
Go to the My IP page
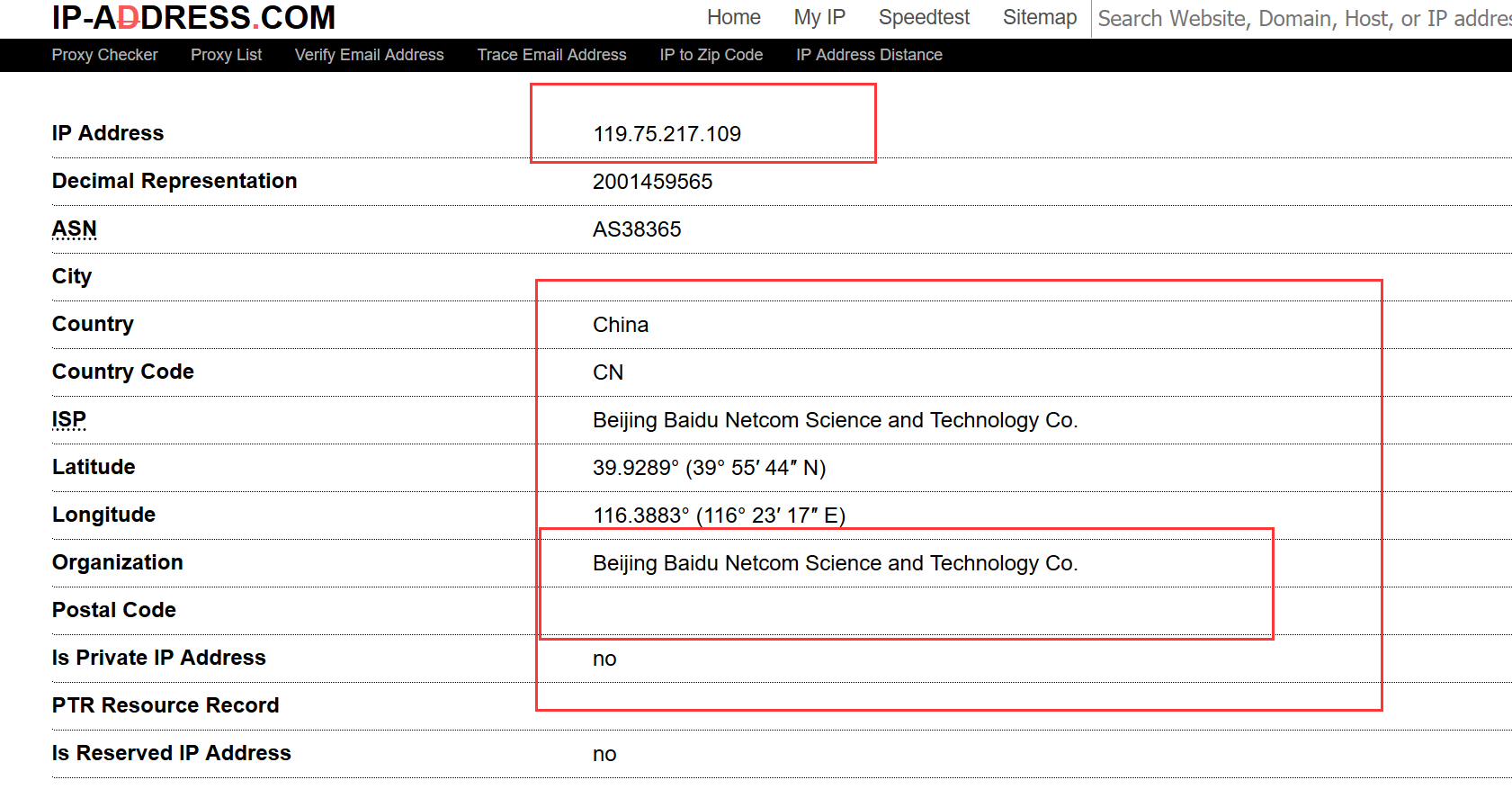click(819, 18)
